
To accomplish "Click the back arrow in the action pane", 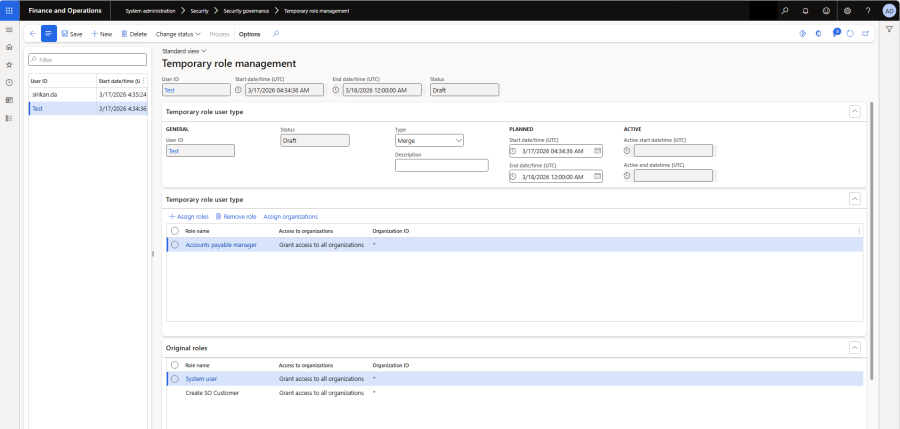I will [32, 33].
